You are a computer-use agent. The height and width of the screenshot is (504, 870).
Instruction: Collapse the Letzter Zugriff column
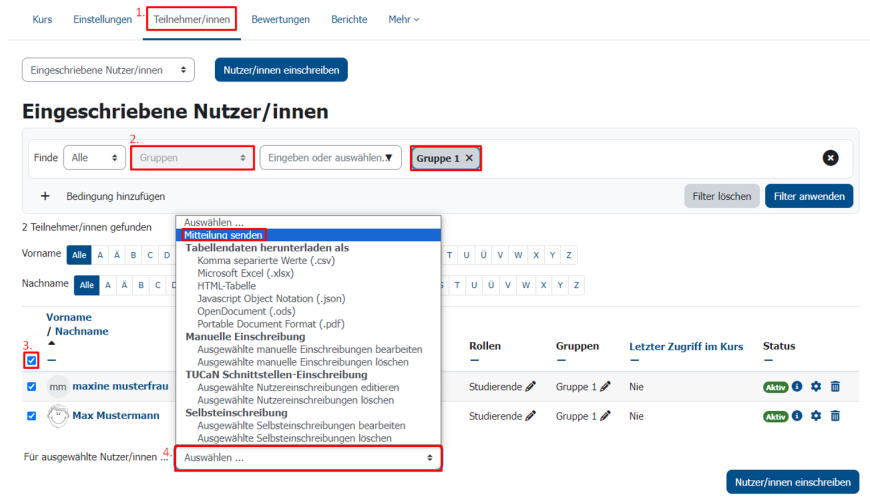coord(634,360)
